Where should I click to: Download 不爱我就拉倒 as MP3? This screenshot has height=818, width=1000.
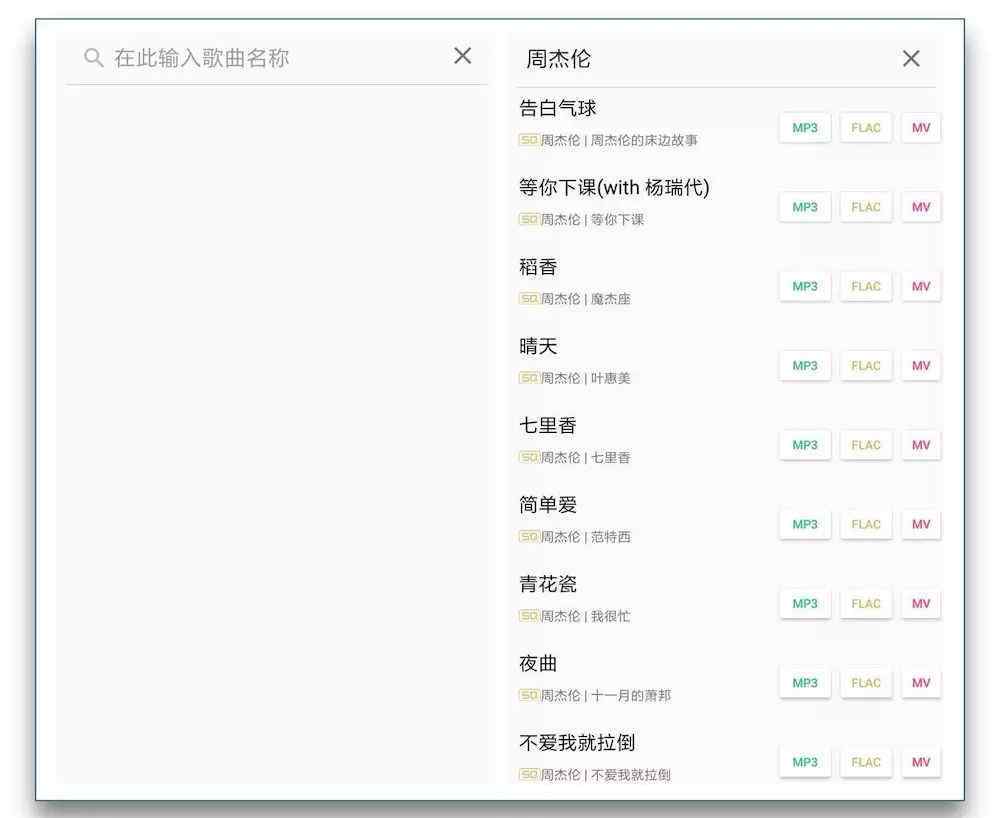point(805,762)
